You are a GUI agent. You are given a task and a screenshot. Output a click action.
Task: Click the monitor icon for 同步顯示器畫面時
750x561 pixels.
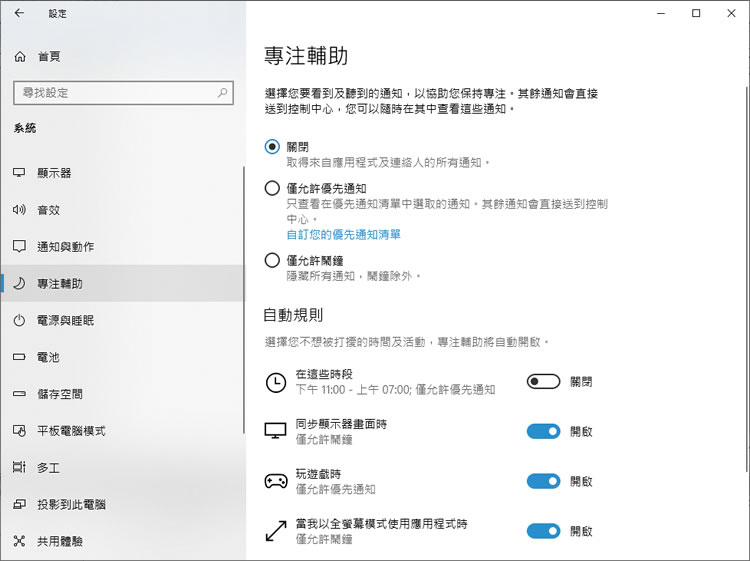click(x=276, y=431)
